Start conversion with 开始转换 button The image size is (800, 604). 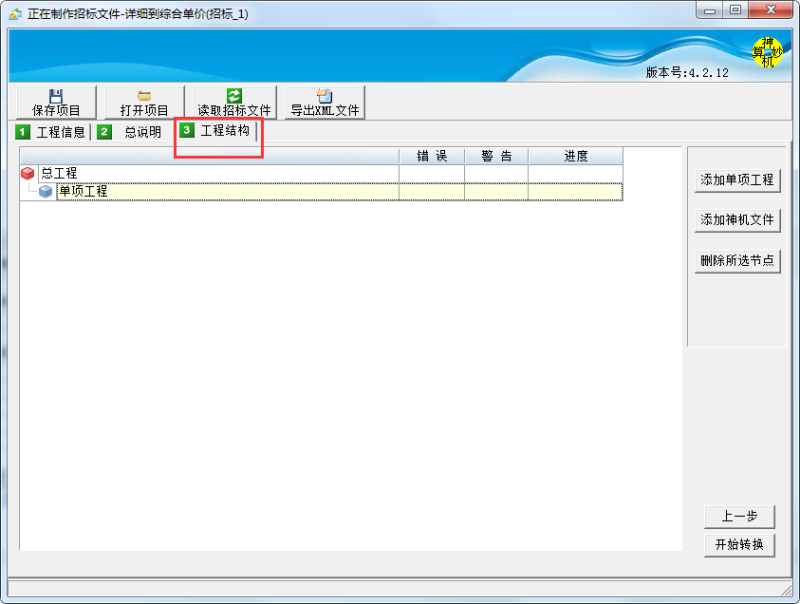pos(738,545)
